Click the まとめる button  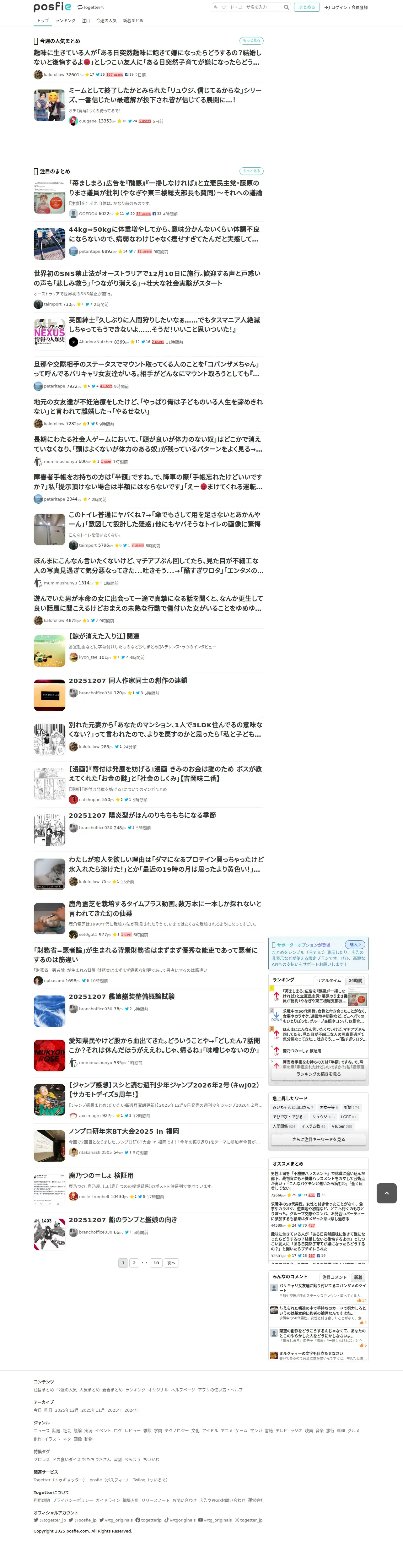(x=307, y=7)
